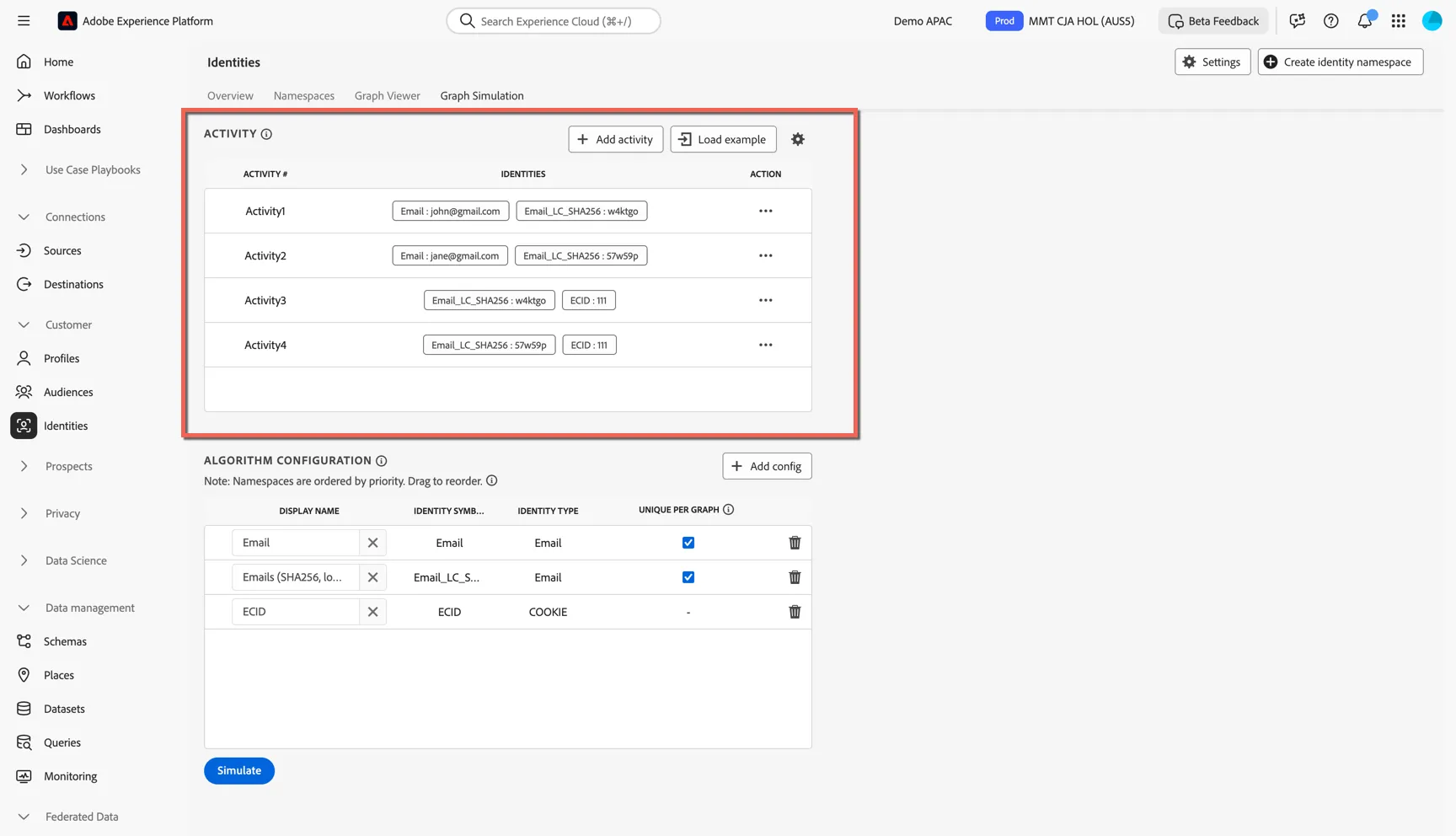This screenshot has width=1456, height=836.
Task: Switch to the Overview tab
Action: coord(230,95)
